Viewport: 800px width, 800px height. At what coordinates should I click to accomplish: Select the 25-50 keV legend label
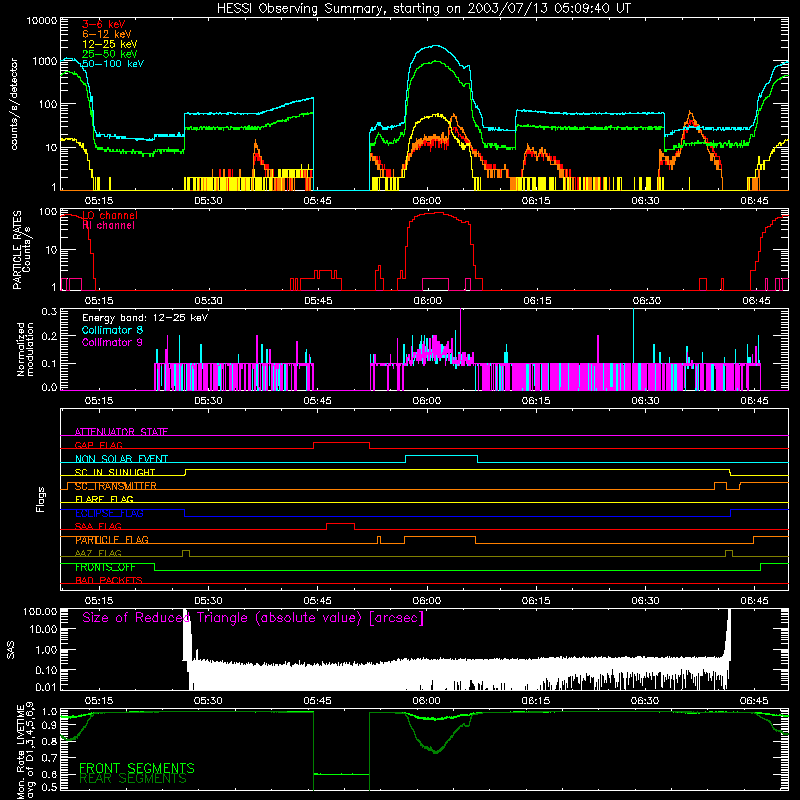tap(110, 54)
